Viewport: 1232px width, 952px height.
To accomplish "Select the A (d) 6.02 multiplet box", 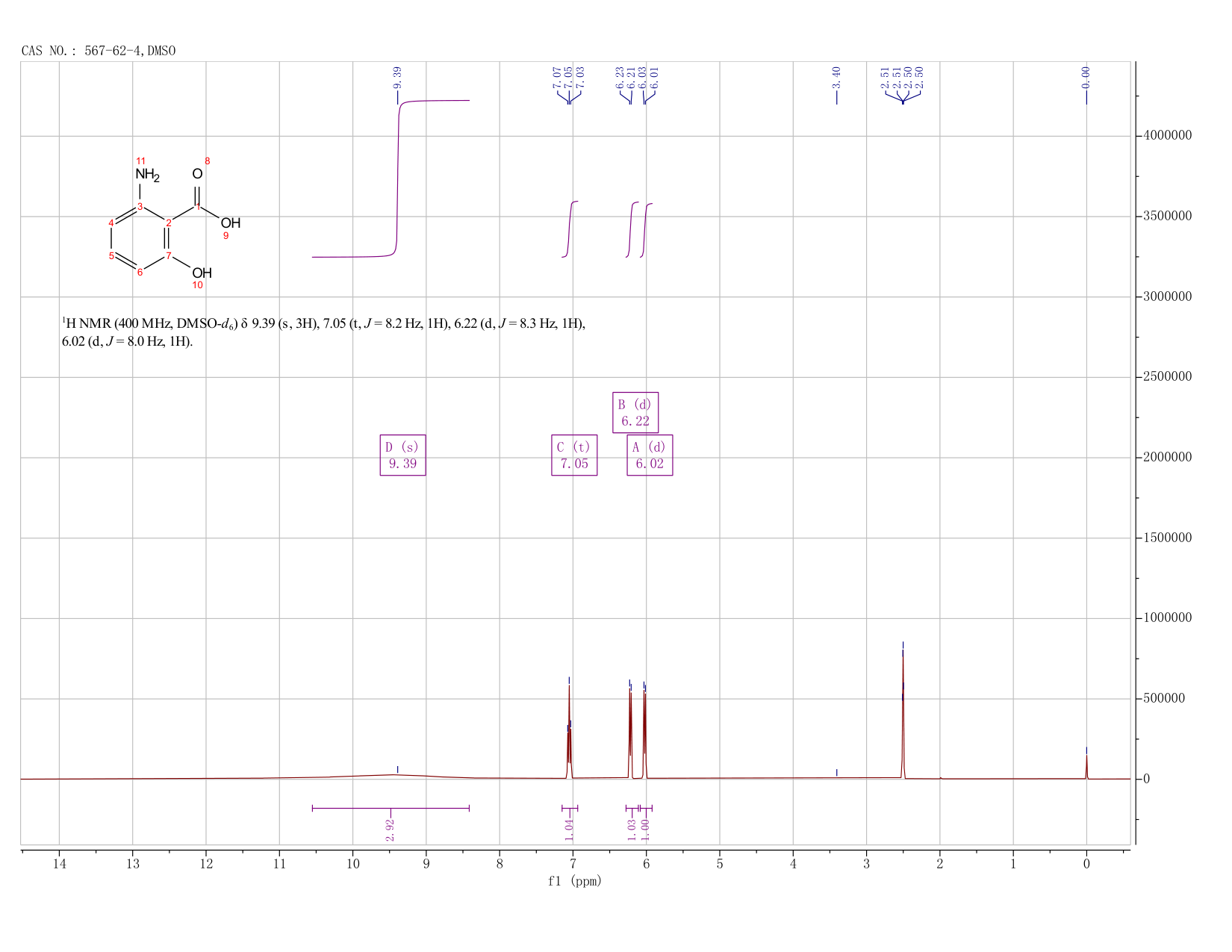I will pyautogui.click(x=650, y=455).
